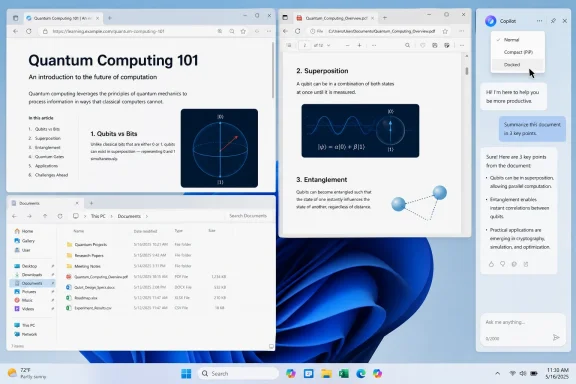Choose Compact (PiP) mode in Copilot menu

518,52
